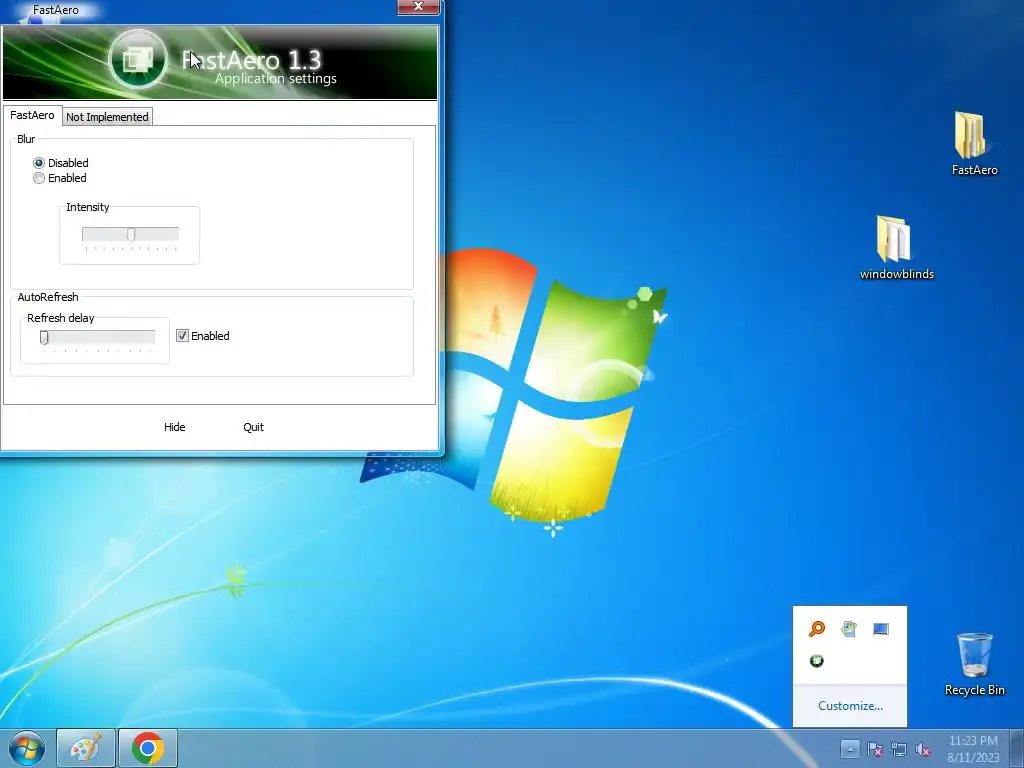Open the Action Center flag icon

(x=875, y=749)
